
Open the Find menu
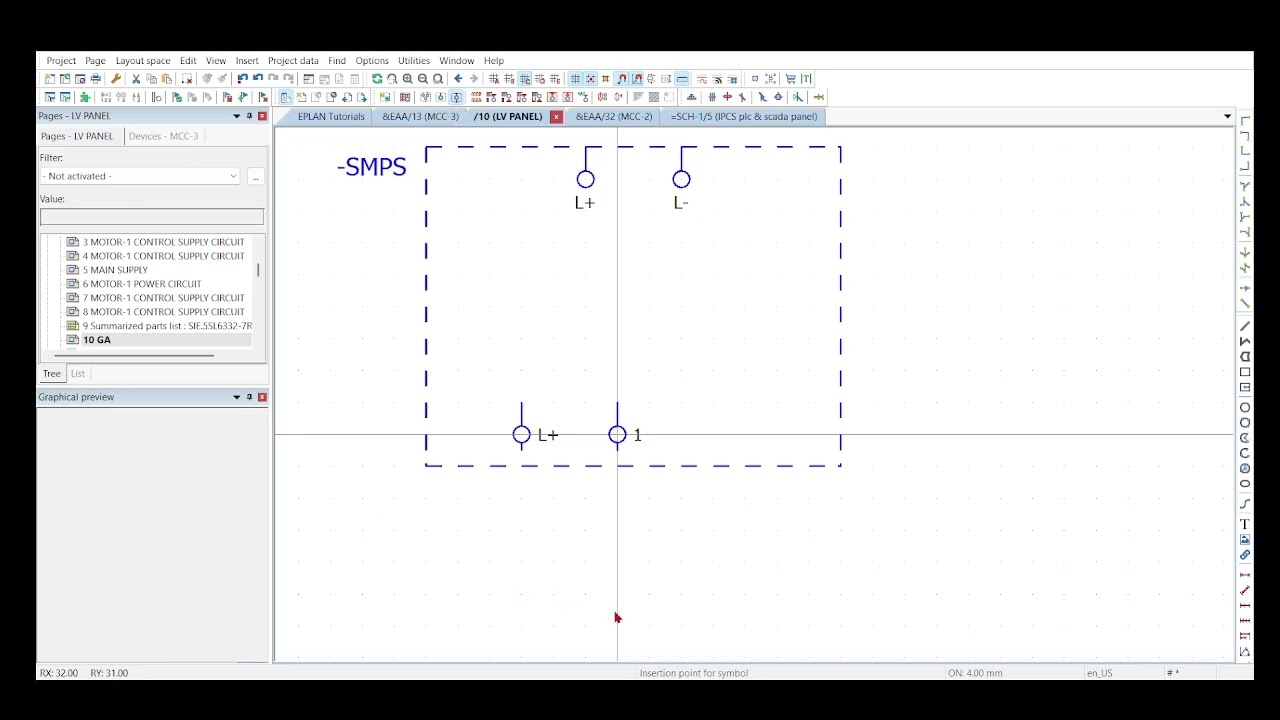337,61
